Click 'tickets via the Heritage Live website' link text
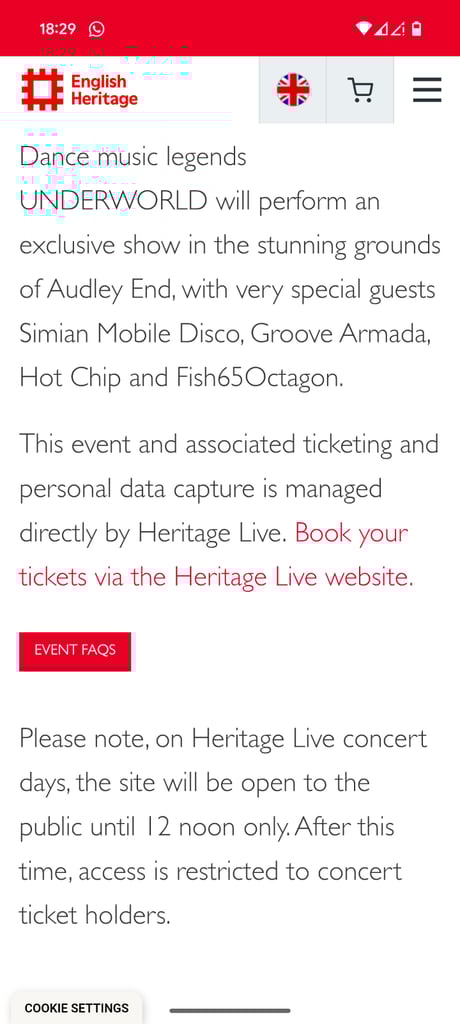The height and width of the screenshot is (1024, 460). (x=216, y=577)
